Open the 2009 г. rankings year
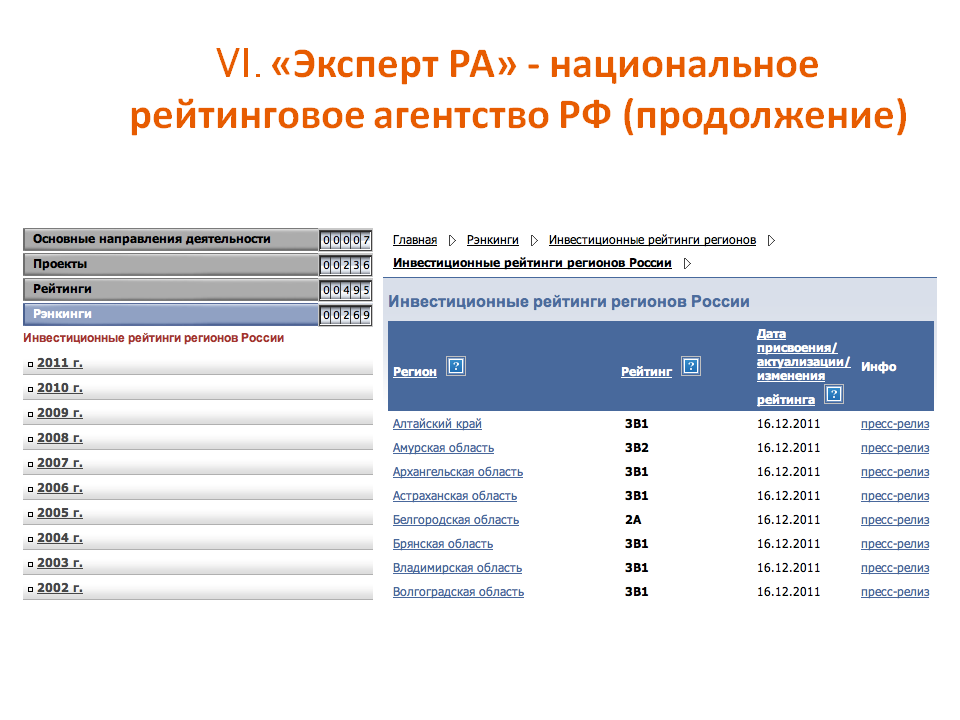The height and width of the screenshot is (720, 960). point(59,413)
